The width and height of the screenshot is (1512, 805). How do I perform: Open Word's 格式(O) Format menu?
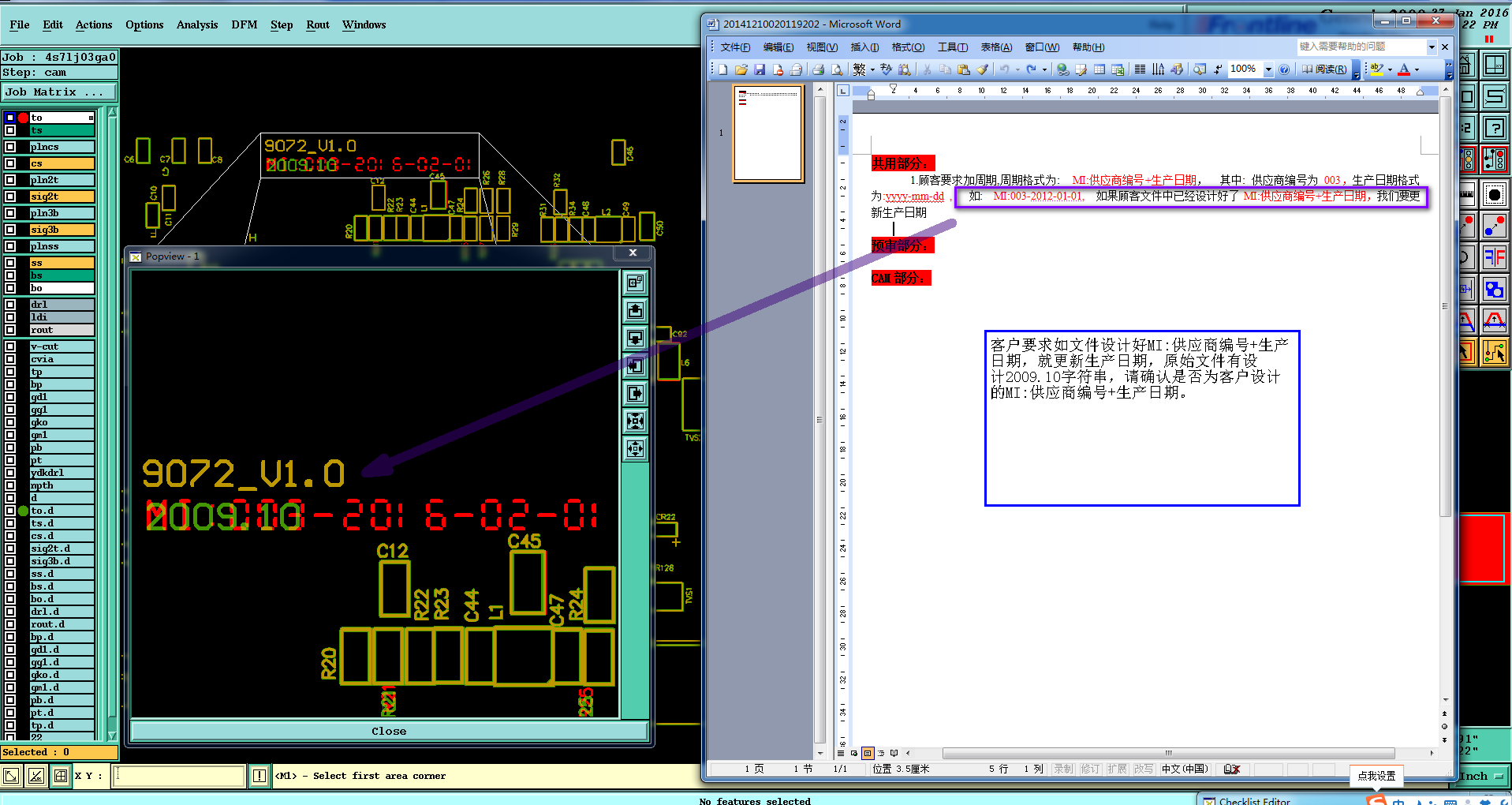coord(908,47)
